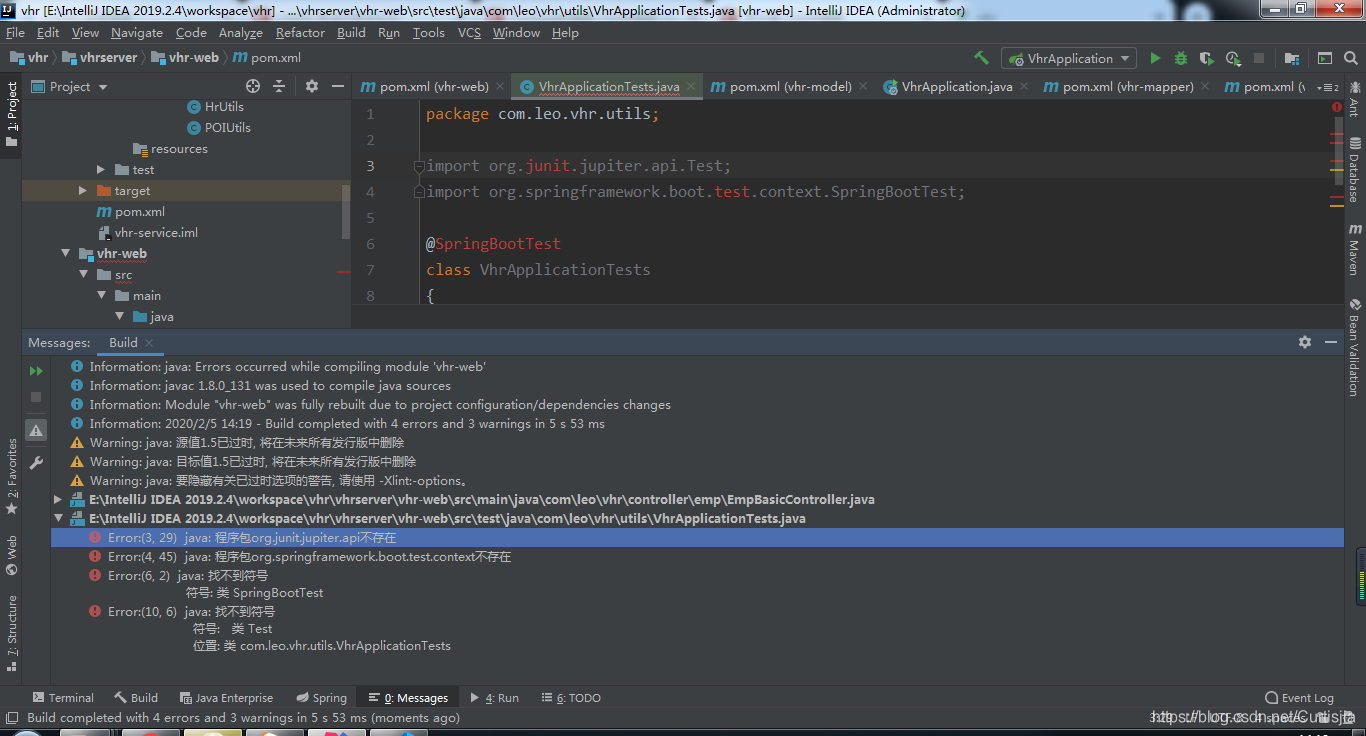Viewport: 1366px width, 736px height.
Task: Click the vhrserver breadcrumb in navigation bar
Action: [x=99, y=58]
